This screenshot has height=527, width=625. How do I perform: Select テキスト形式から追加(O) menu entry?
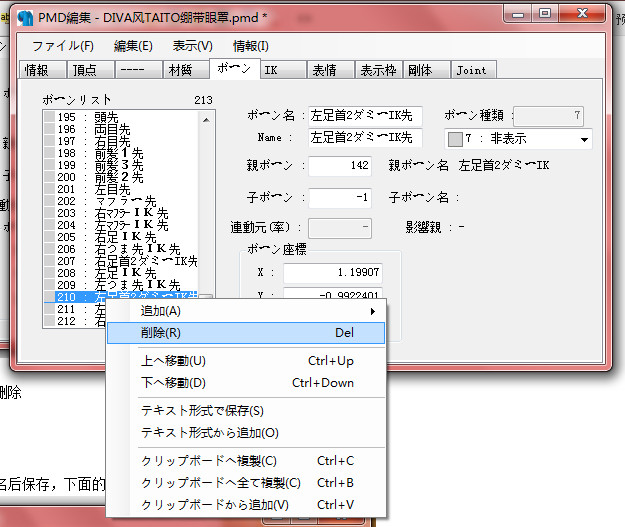point(246,433)
